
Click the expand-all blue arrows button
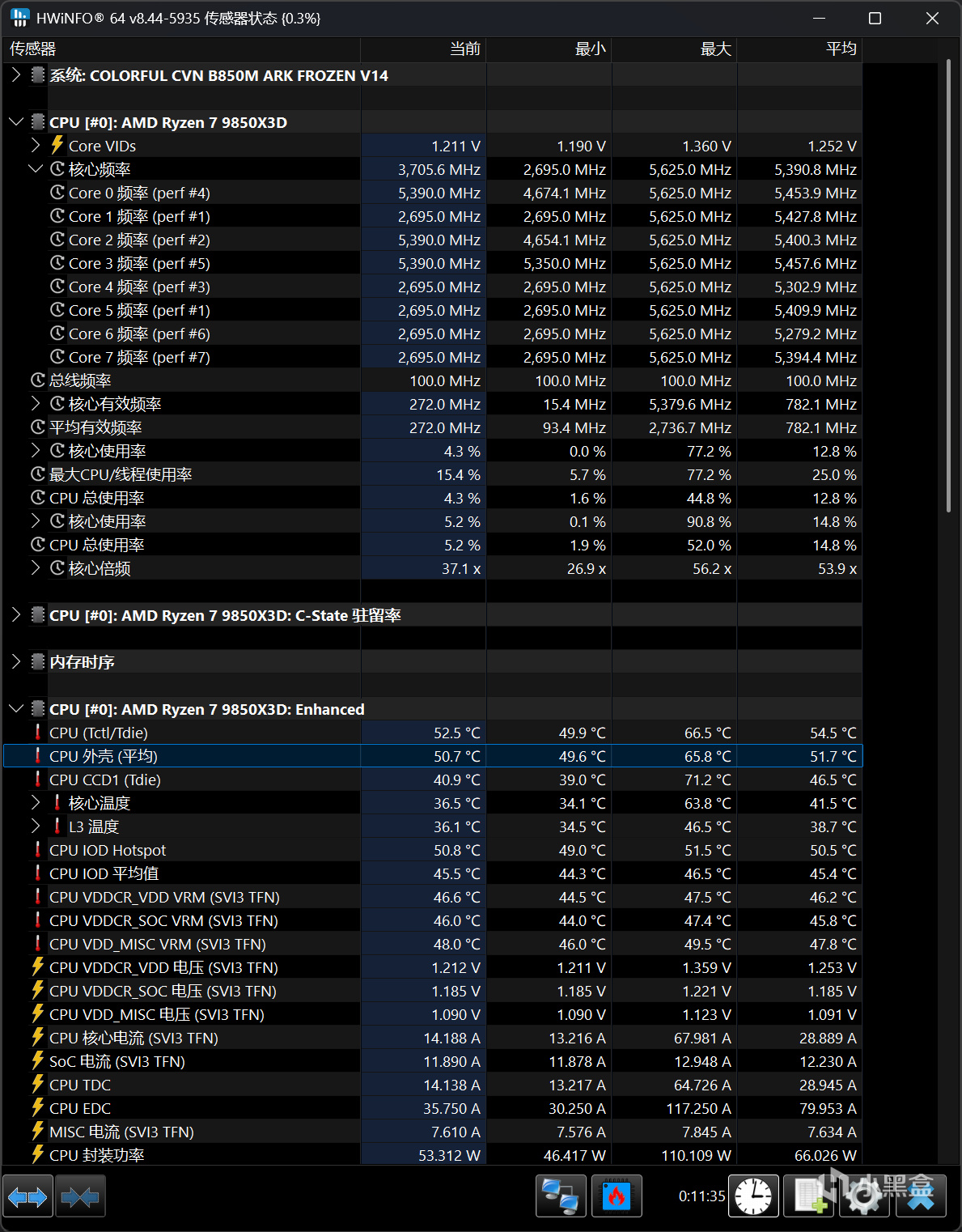[28, 1196]
